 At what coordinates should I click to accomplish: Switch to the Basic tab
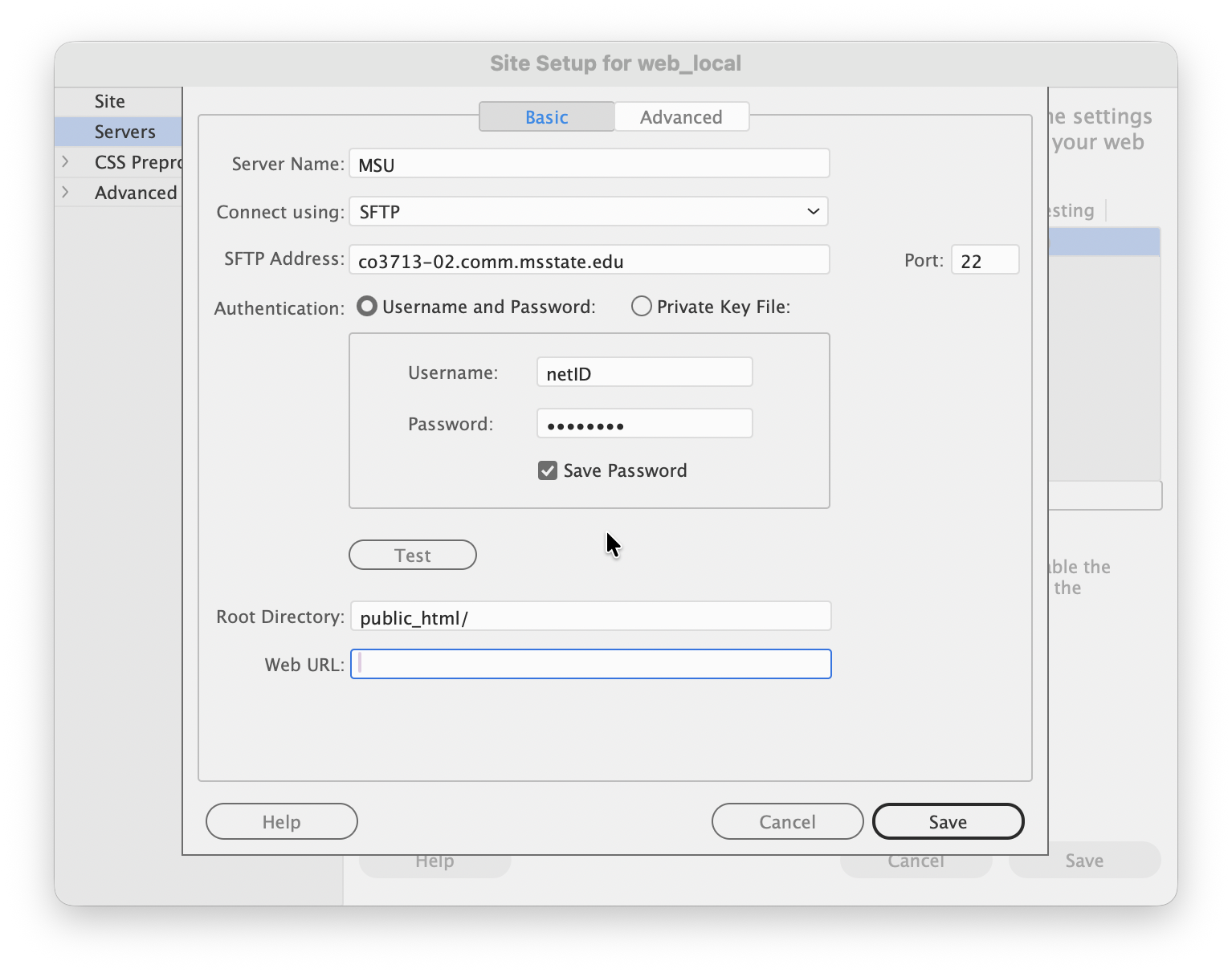coord(546,117)
